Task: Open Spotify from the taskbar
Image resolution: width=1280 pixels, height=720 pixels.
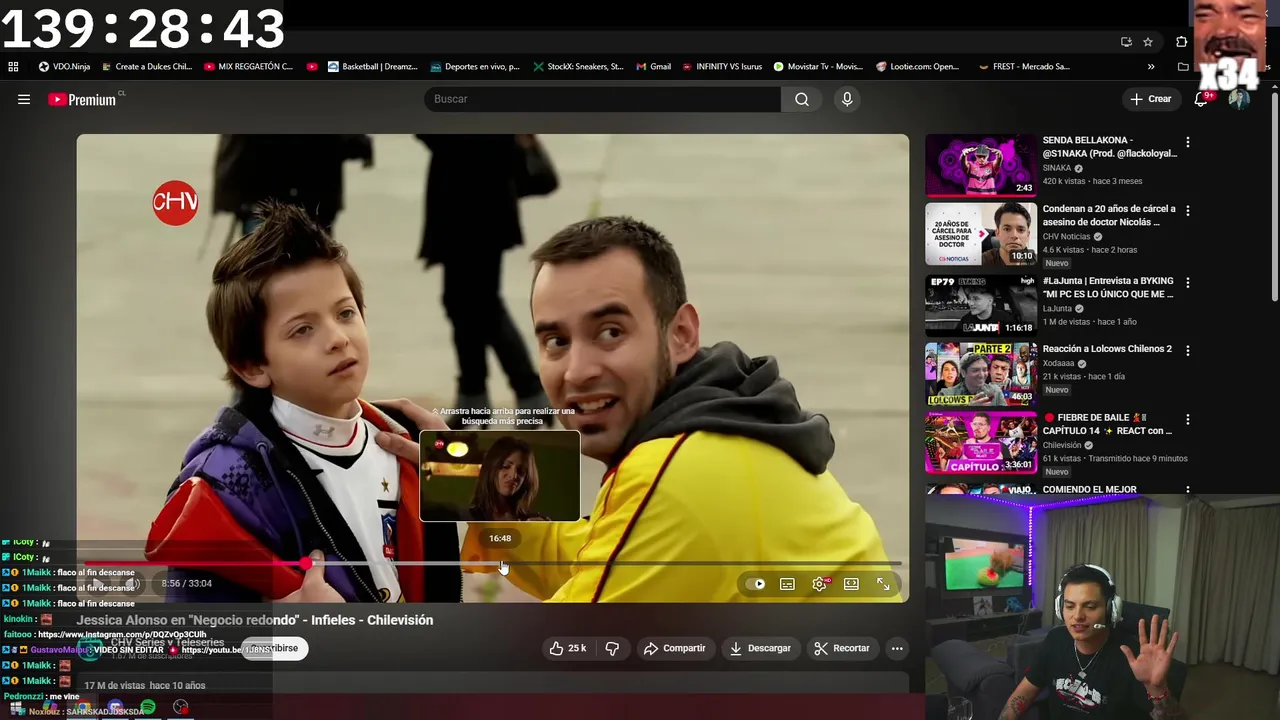Action: [x=147, y=708]
